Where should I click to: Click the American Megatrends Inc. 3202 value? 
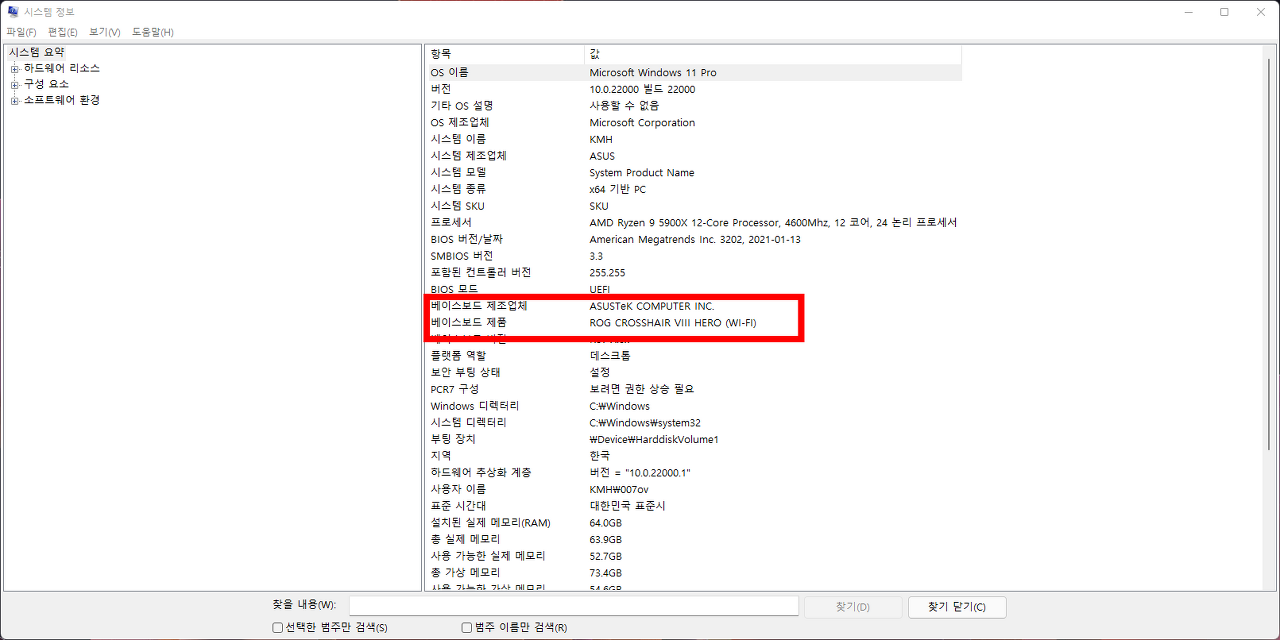pyautogui.click(x=695, y=239)
